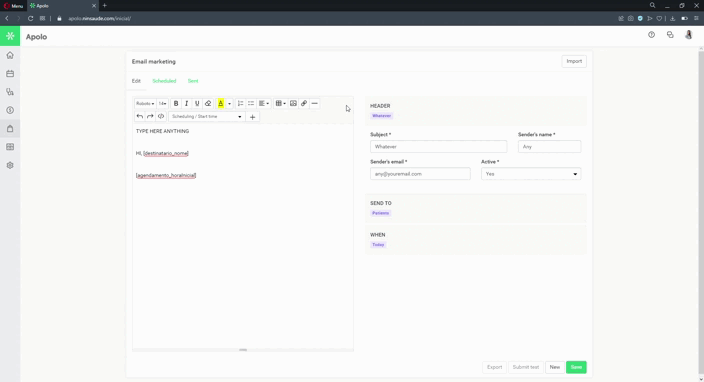The width and height of the screenshot is (704, 382).
Task: Redo the last editor change
Action: click(x=150, y=117)
